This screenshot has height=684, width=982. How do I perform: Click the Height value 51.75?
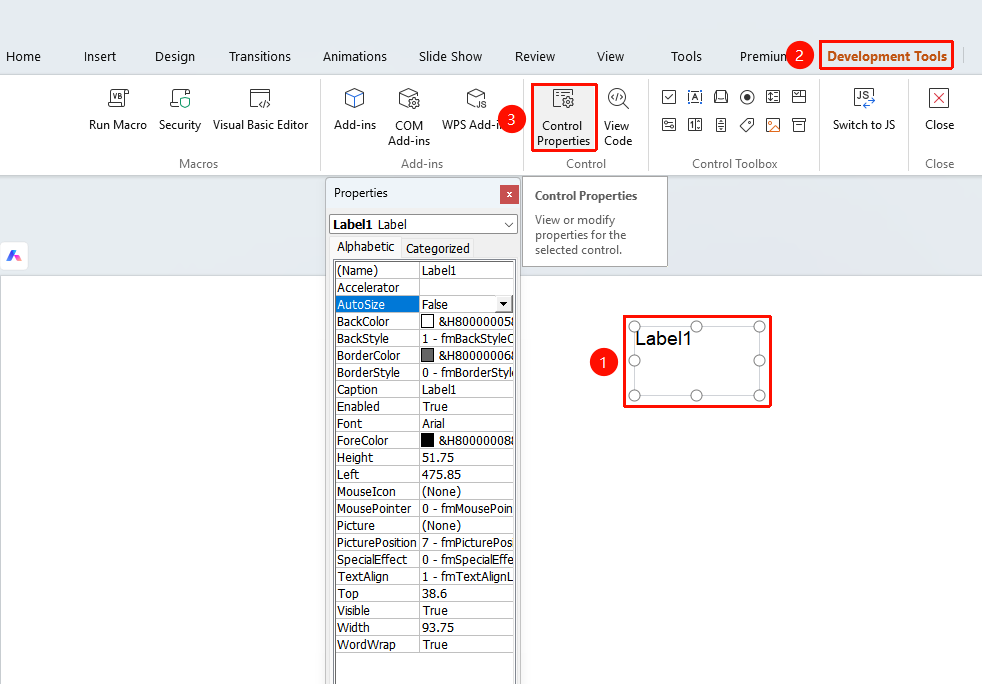(x=467, y=458)
